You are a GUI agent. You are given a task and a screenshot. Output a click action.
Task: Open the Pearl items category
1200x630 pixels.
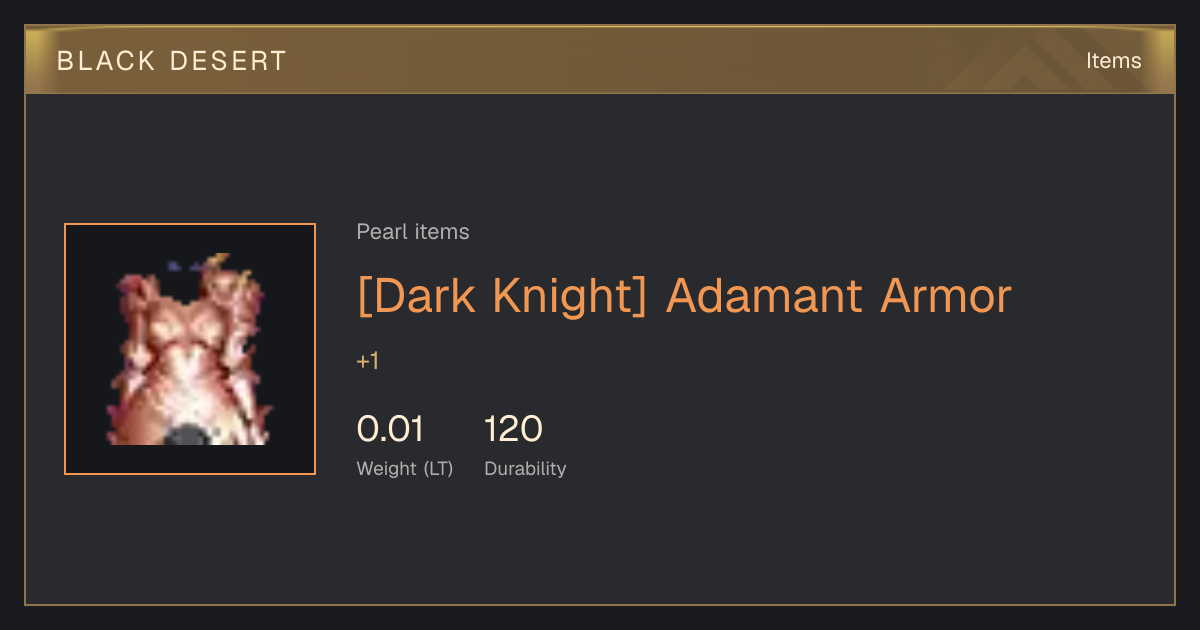coord(413,232)
